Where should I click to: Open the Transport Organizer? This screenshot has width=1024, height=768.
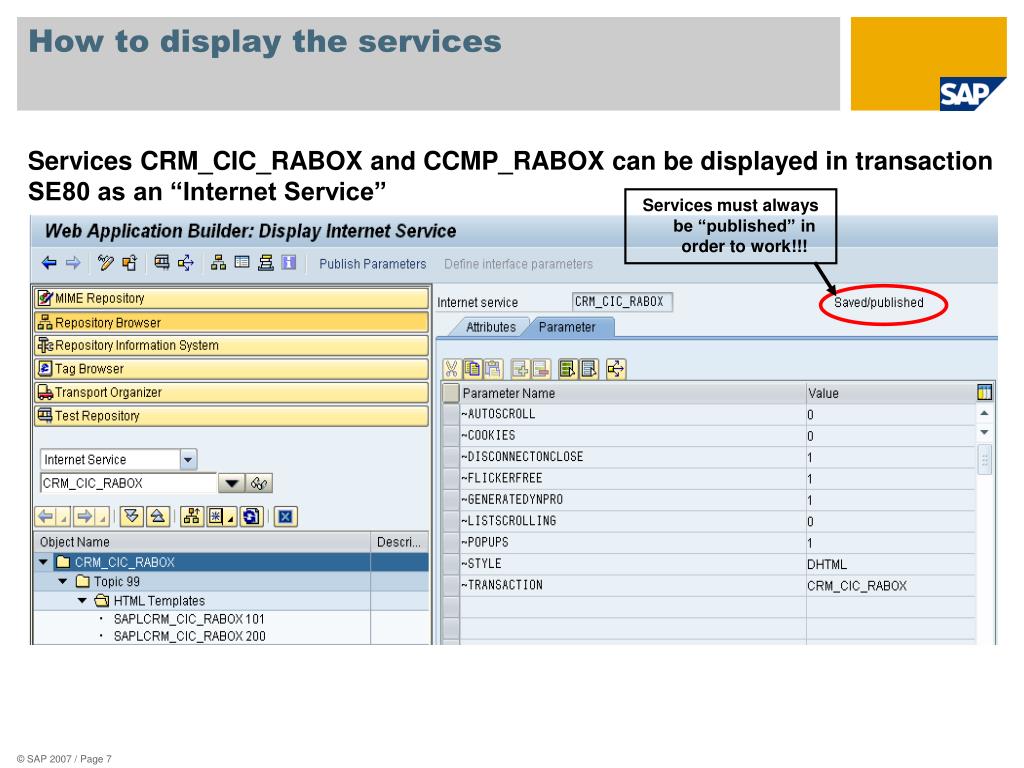point(231,392)
